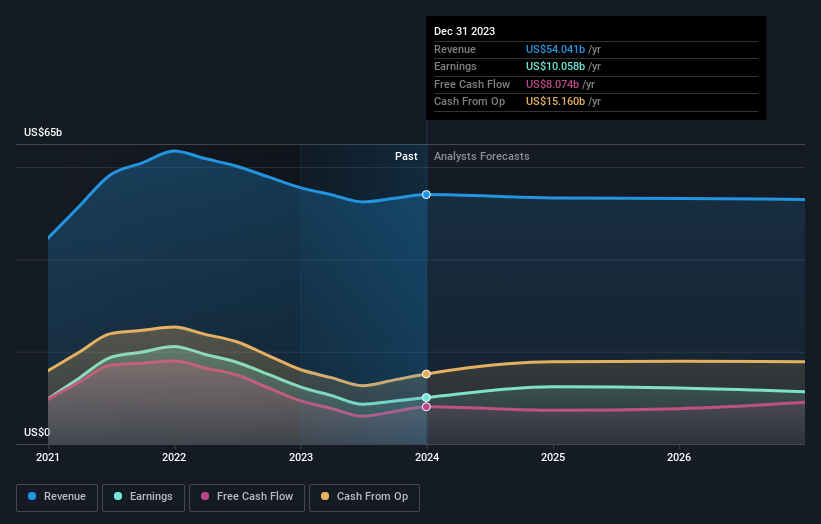
Task: Click the teal Earnings legend dot
Action: pyautogui.click(x=118, y=496)
